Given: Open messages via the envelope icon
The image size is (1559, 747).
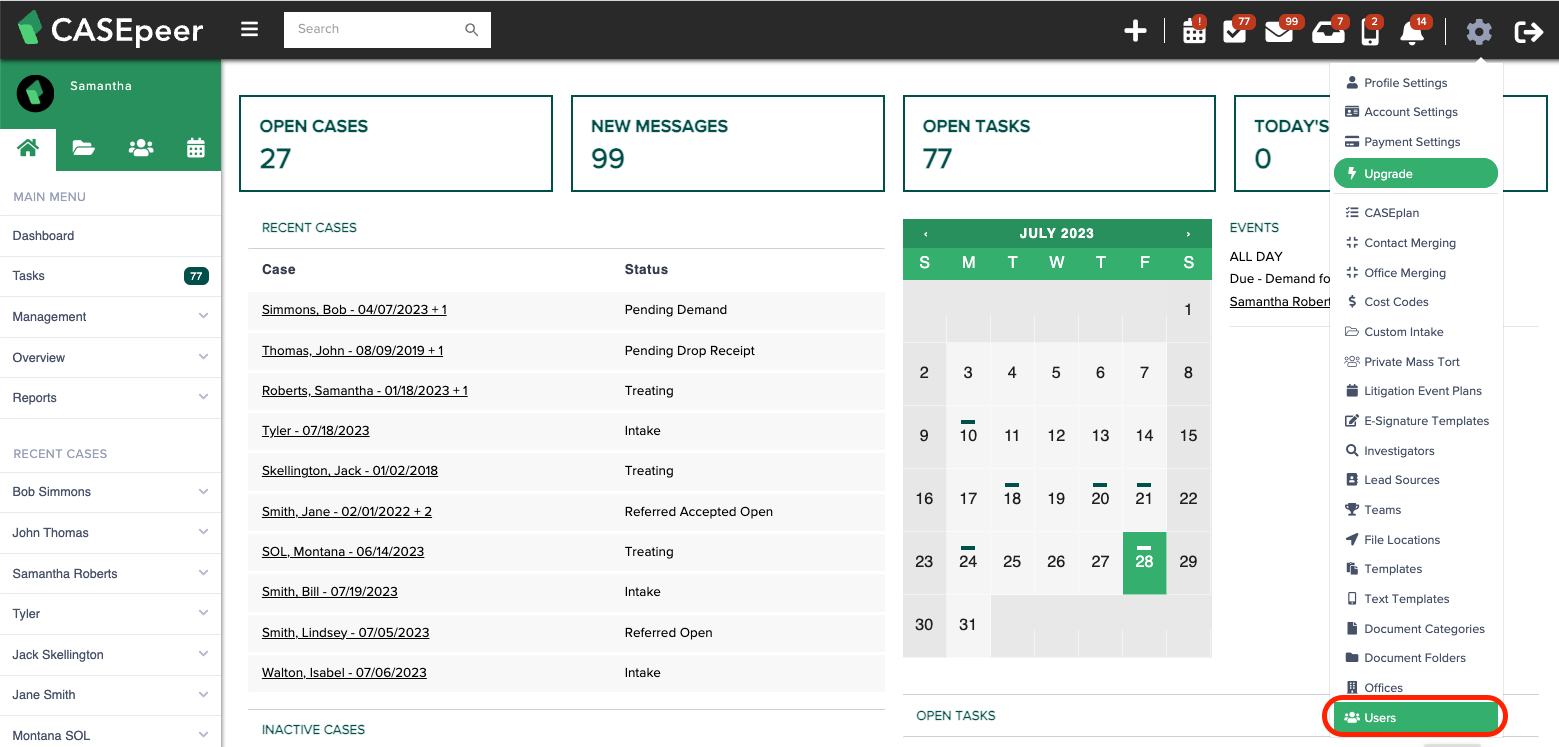Looking at the screenshot, I should pos(1278,32).
